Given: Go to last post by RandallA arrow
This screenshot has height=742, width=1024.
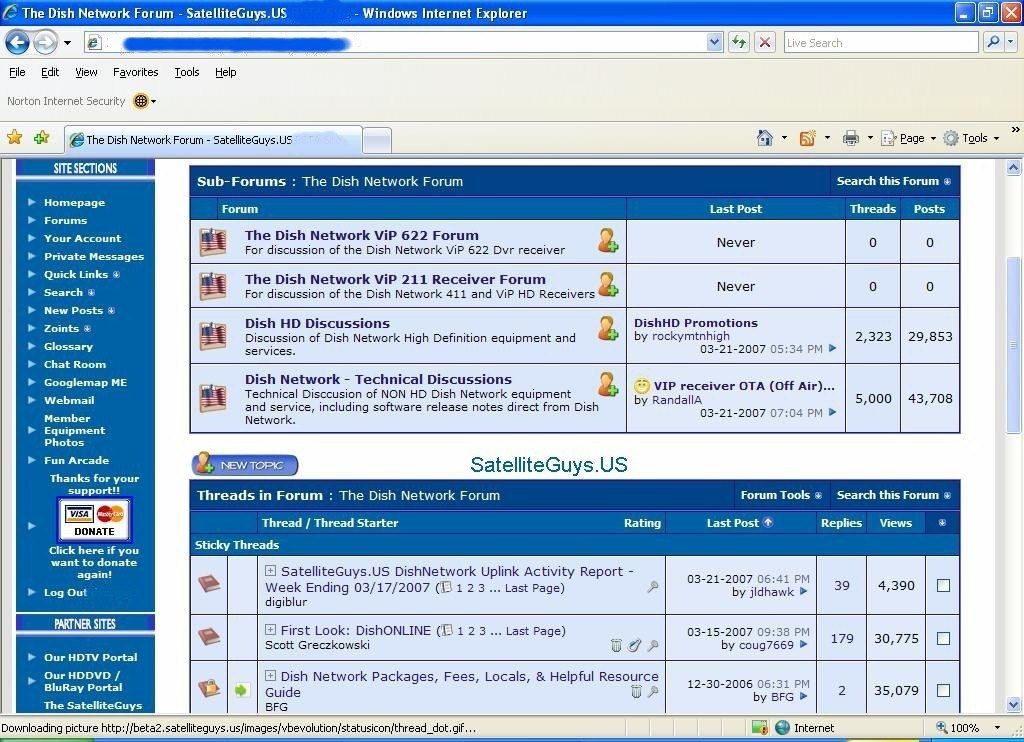Looking at the screenshot, I should tap(832, 412).
